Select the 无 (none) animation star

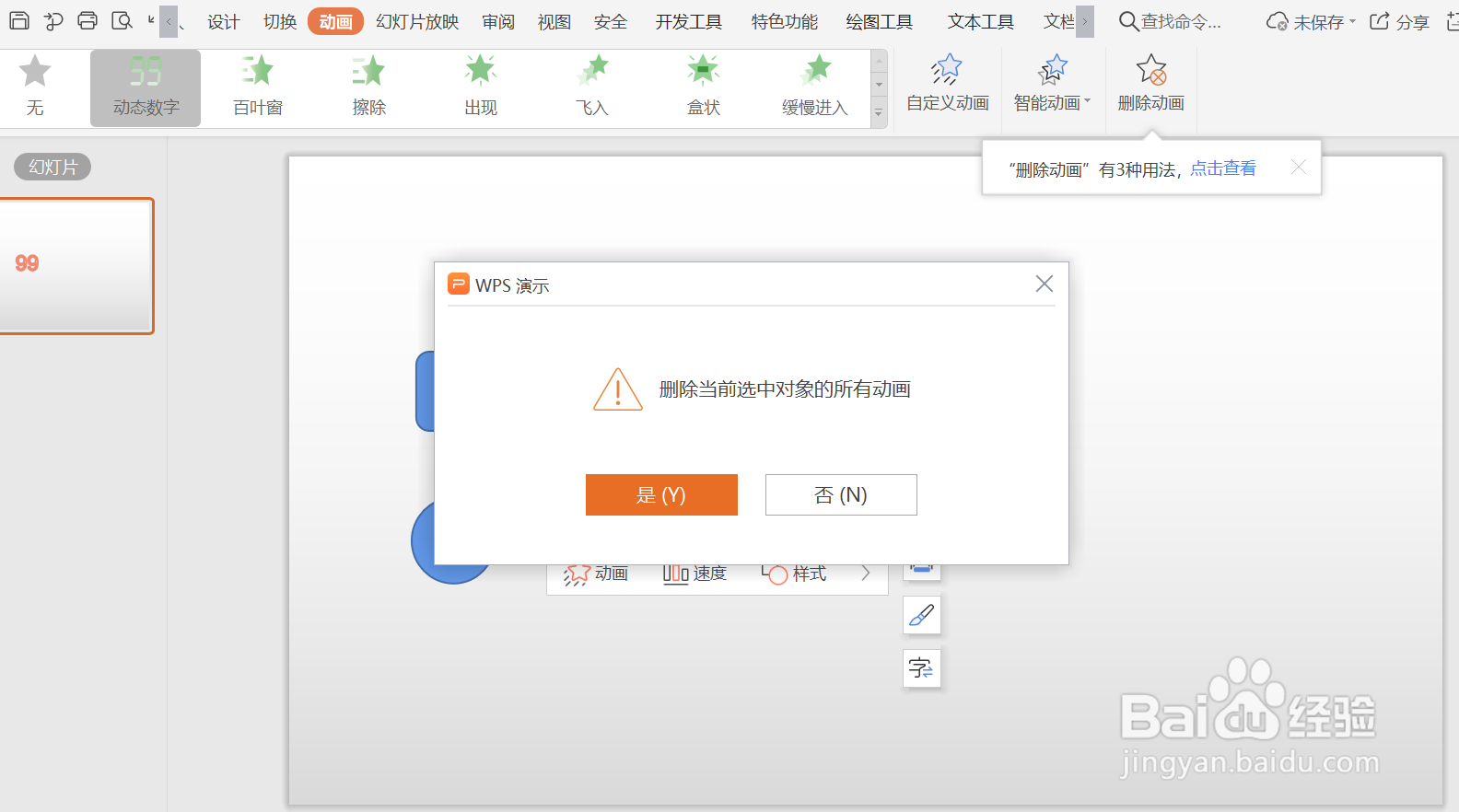[x=35, y=71]
